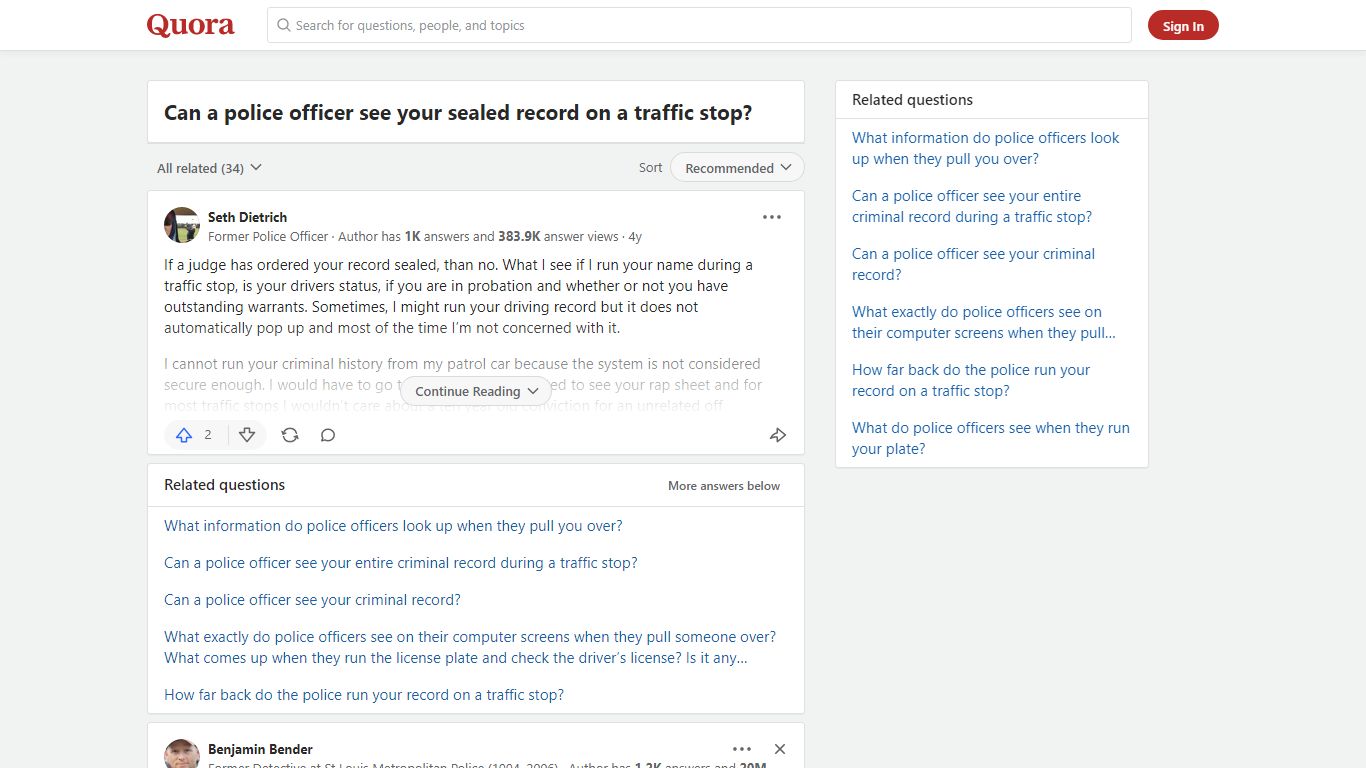Expand the All related (34) filter
Viewport: 1366px width, 768px height.
coord(209,168)
